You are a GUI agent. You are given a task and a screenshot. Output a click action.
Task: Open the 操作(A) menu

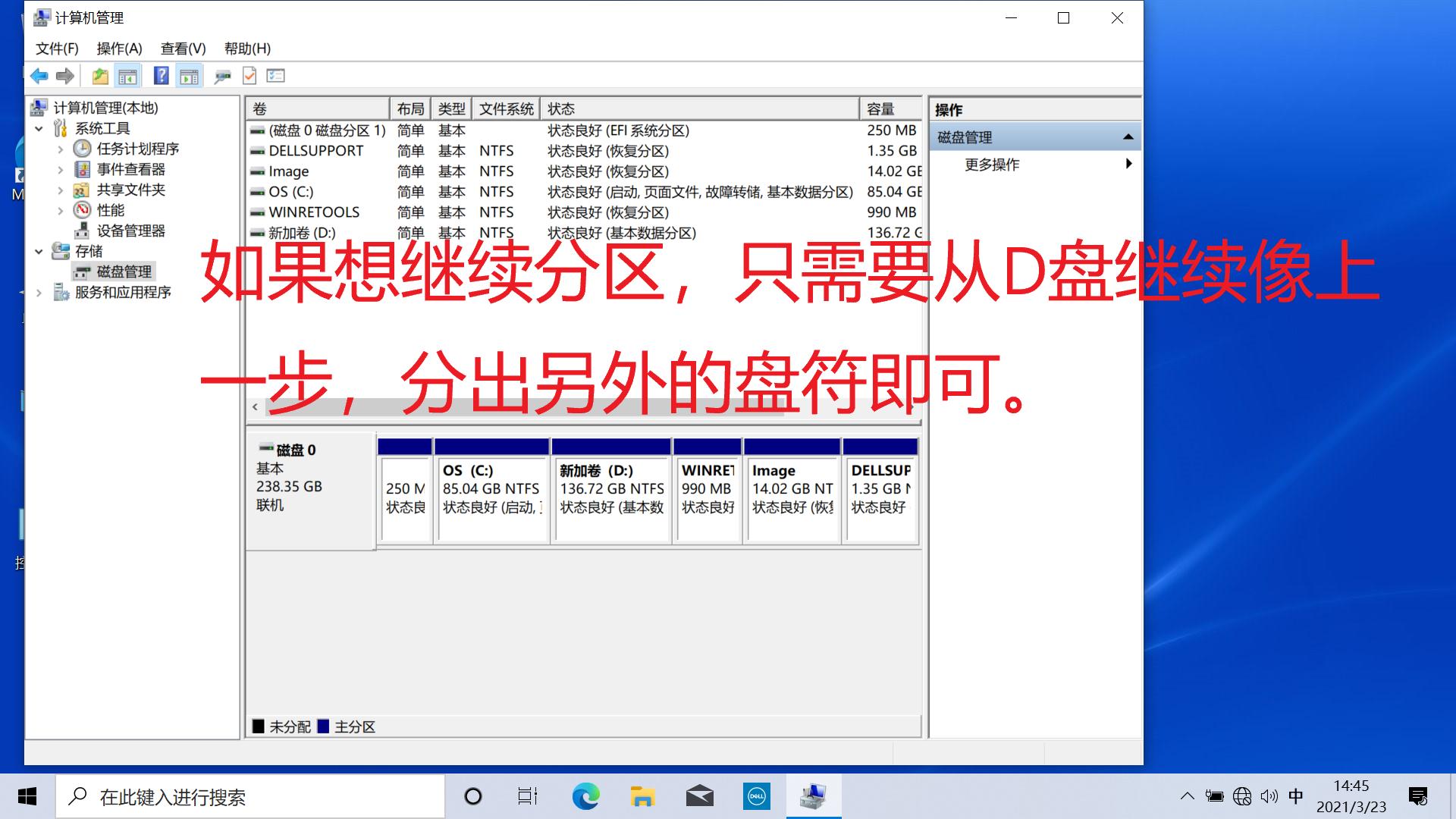(120, 48)
